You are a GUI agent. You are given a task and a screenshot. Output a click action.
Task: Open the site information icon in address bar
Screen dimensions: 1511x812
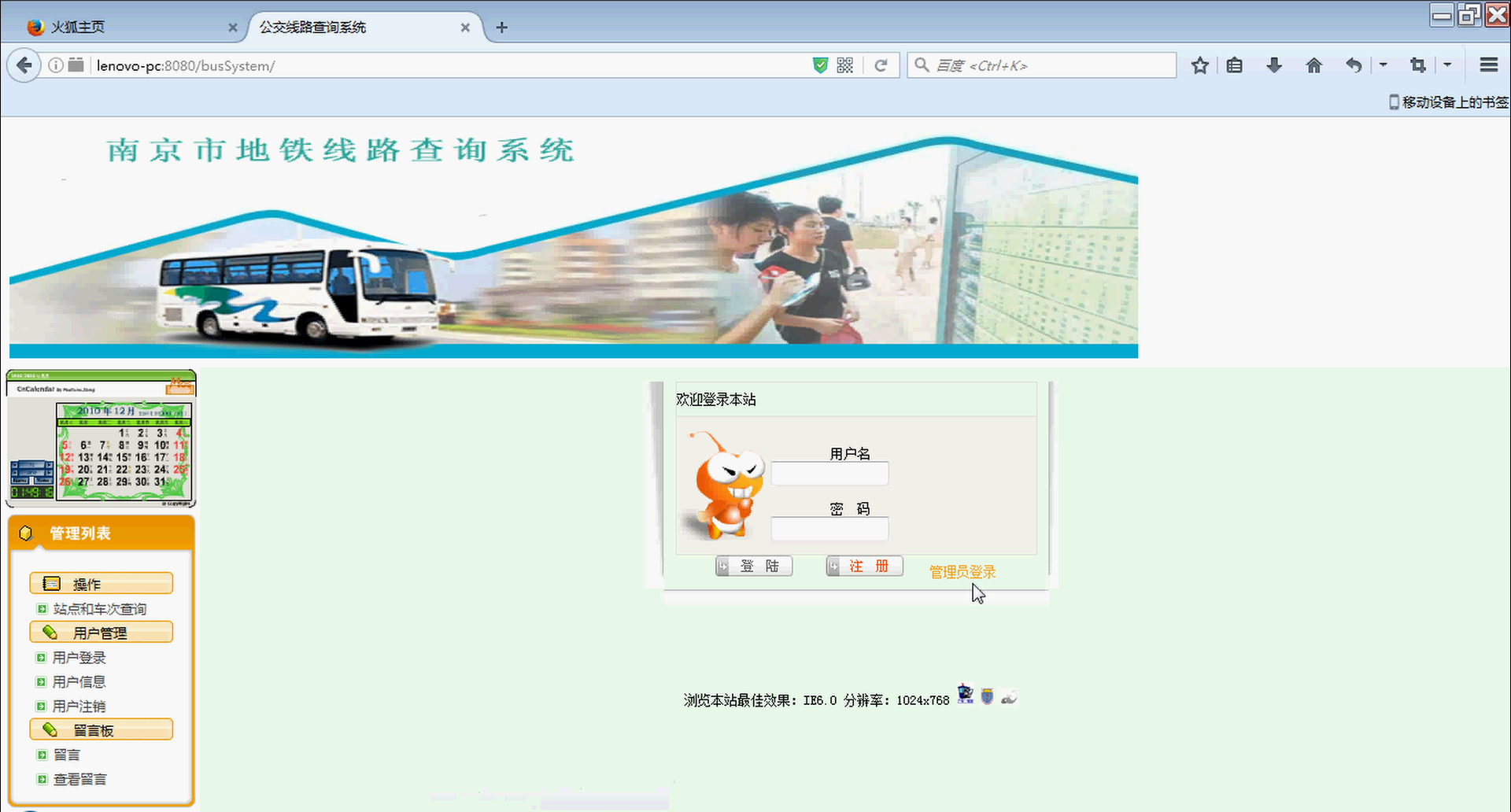56,65
